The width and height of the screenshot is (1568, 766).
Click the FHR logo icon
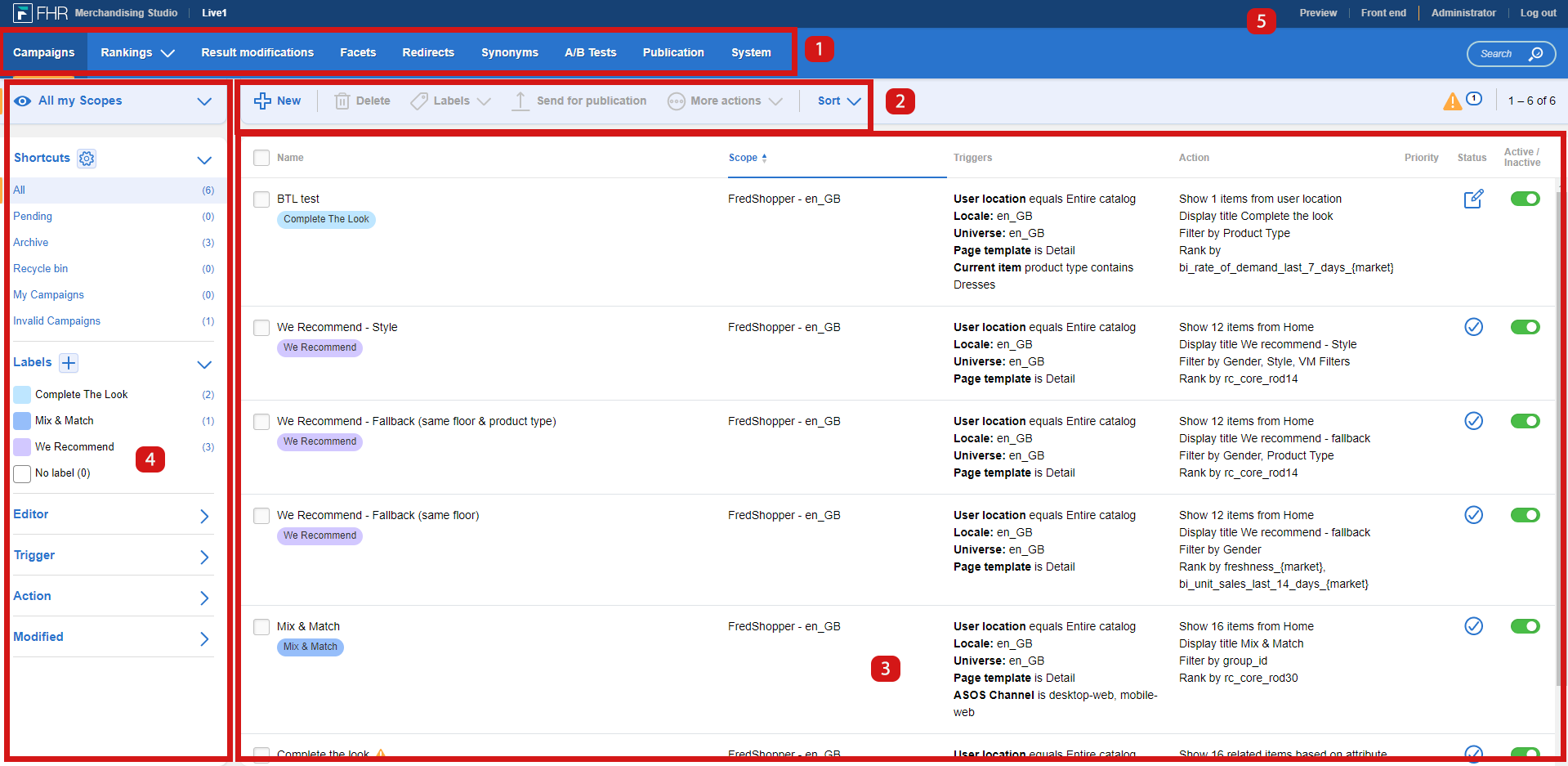pos(22,12)
